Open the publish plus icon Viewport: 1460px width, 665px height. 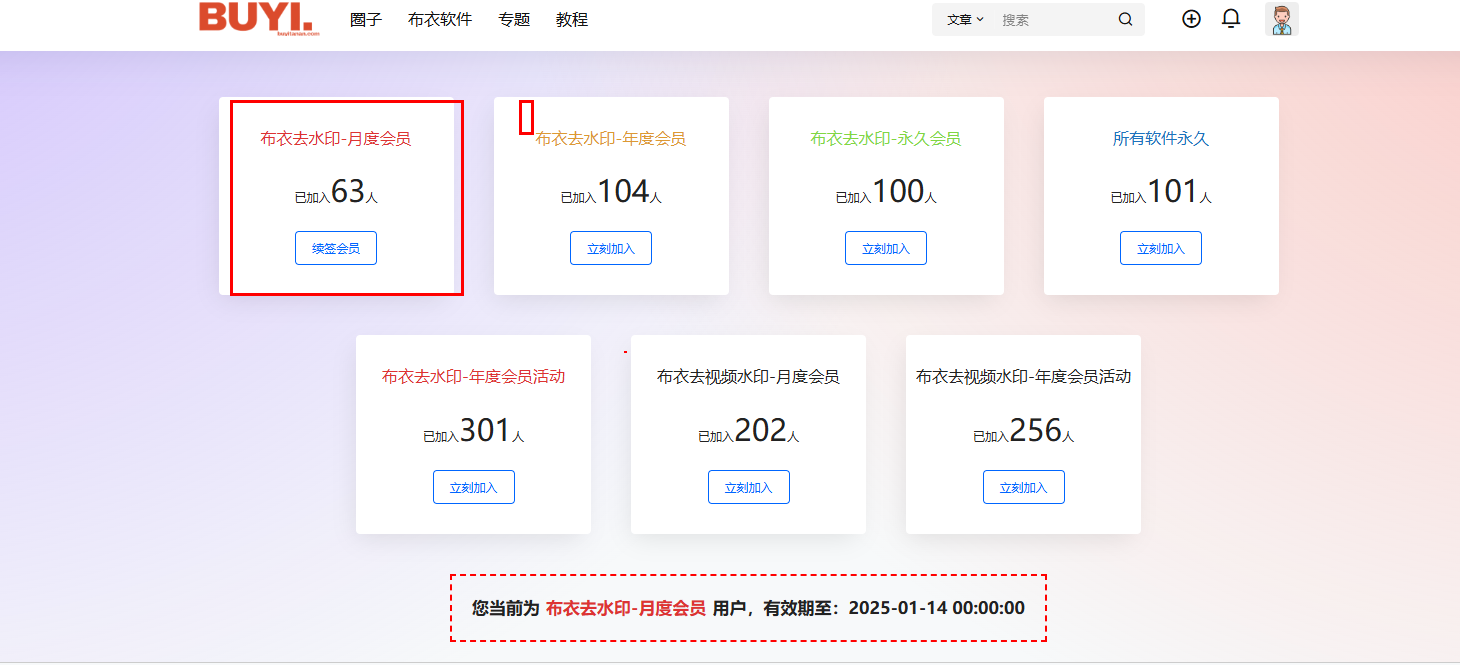click(x=1191, y=18)
